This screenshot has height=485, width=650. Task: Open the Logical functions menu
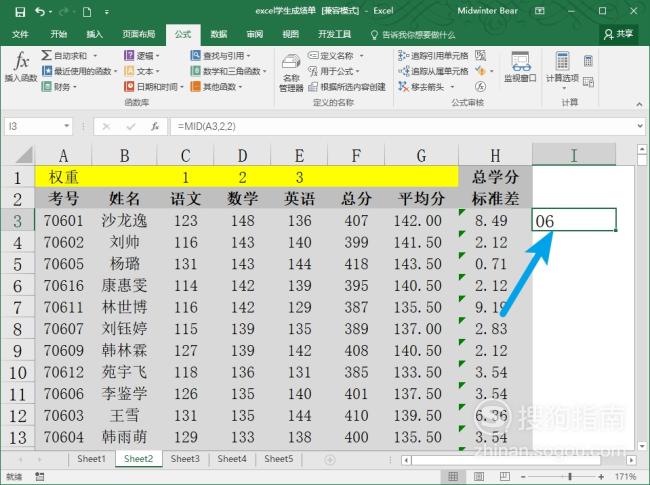pos(142,56)
